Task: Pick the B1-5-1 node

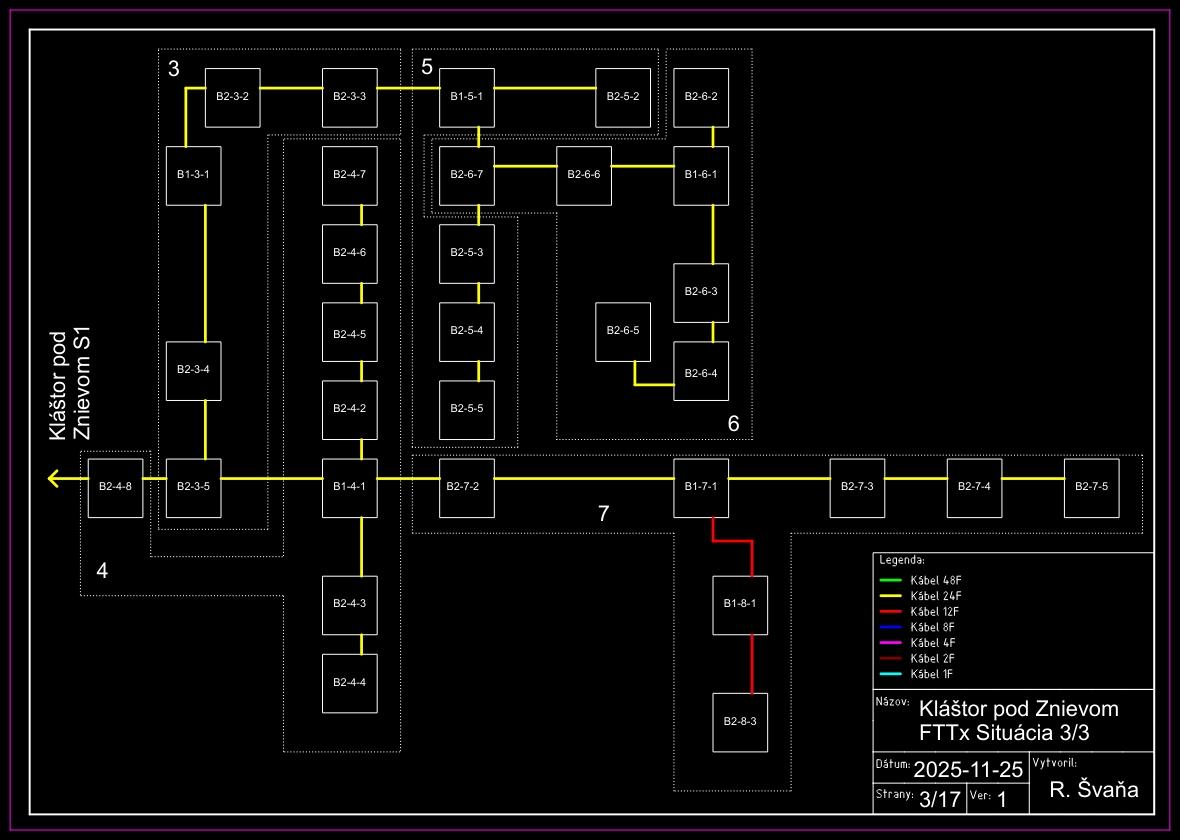Action: pyautogui.click(x=467, y=97)
